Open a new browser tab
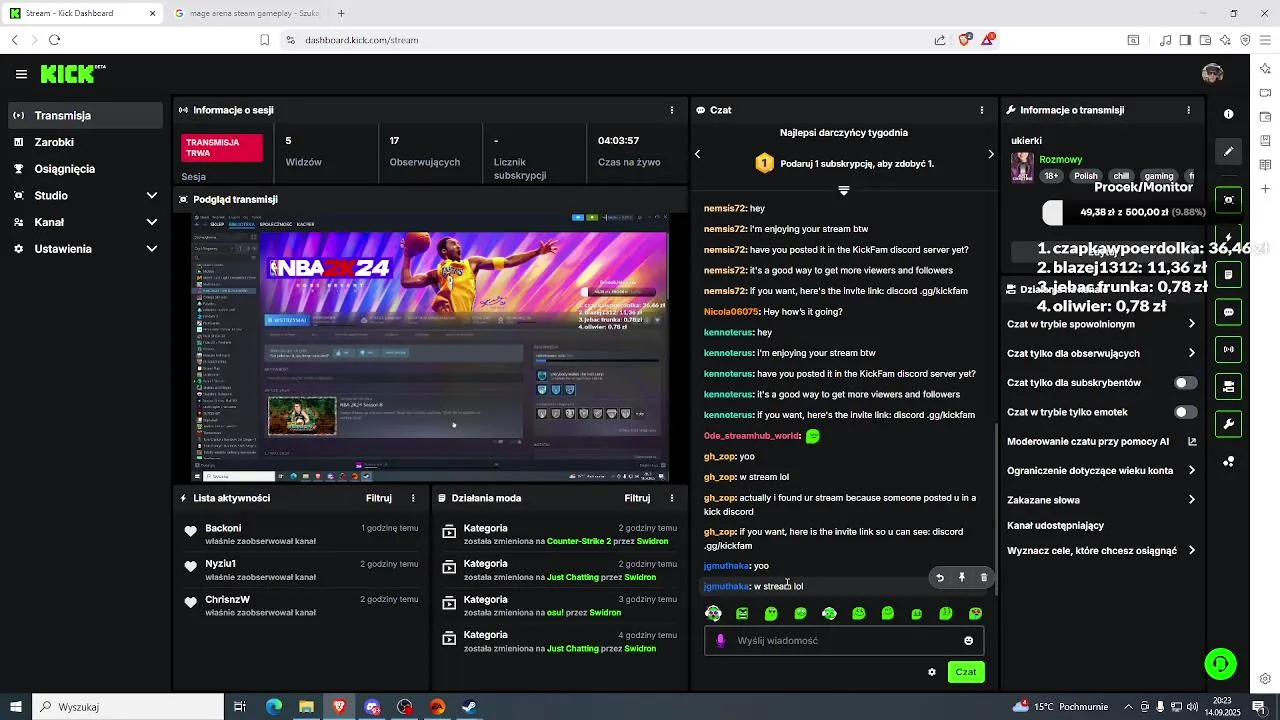This screenshot has height=720, width=1280. coord(341,13)
